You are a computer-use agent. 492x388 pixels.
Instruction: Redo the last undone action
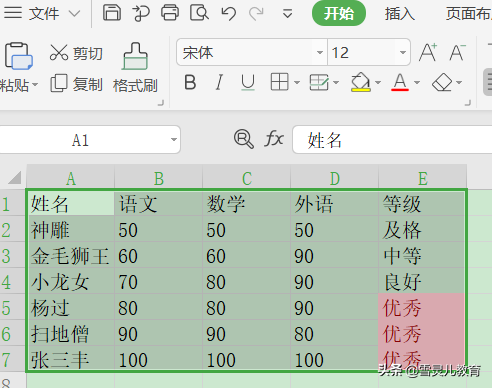256,14
